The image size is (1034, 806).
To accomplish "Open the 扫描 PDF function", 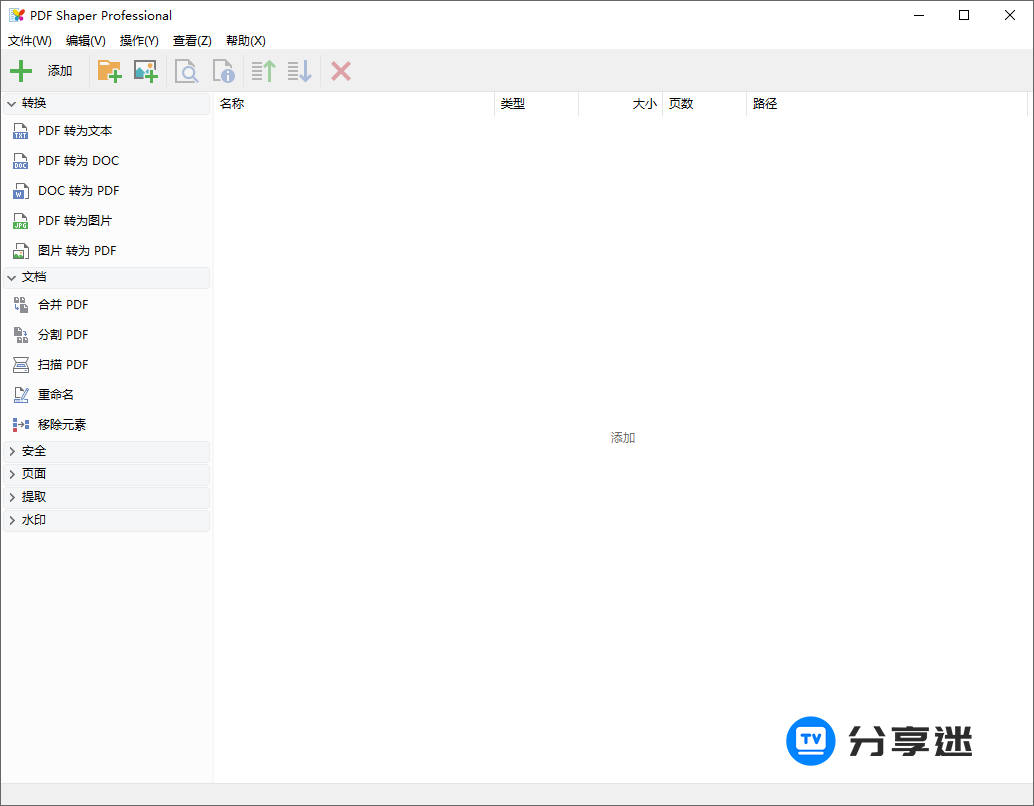I will tap(62, 364).
